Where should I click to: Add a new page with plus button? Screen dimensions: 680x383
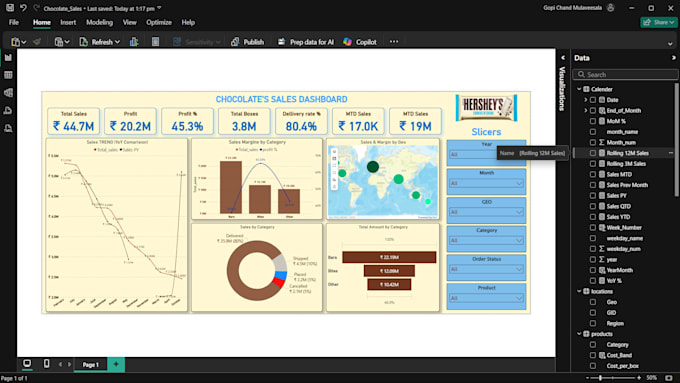click(x=116, y=364)
